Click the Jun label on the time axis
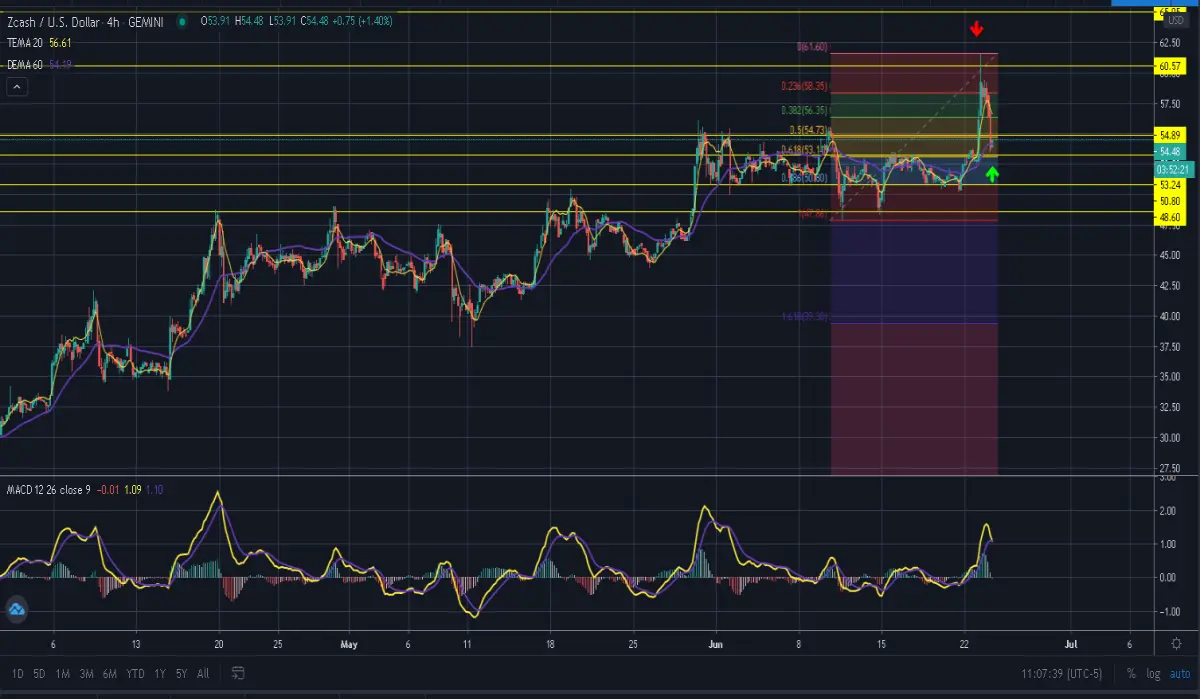 point(716,645)
